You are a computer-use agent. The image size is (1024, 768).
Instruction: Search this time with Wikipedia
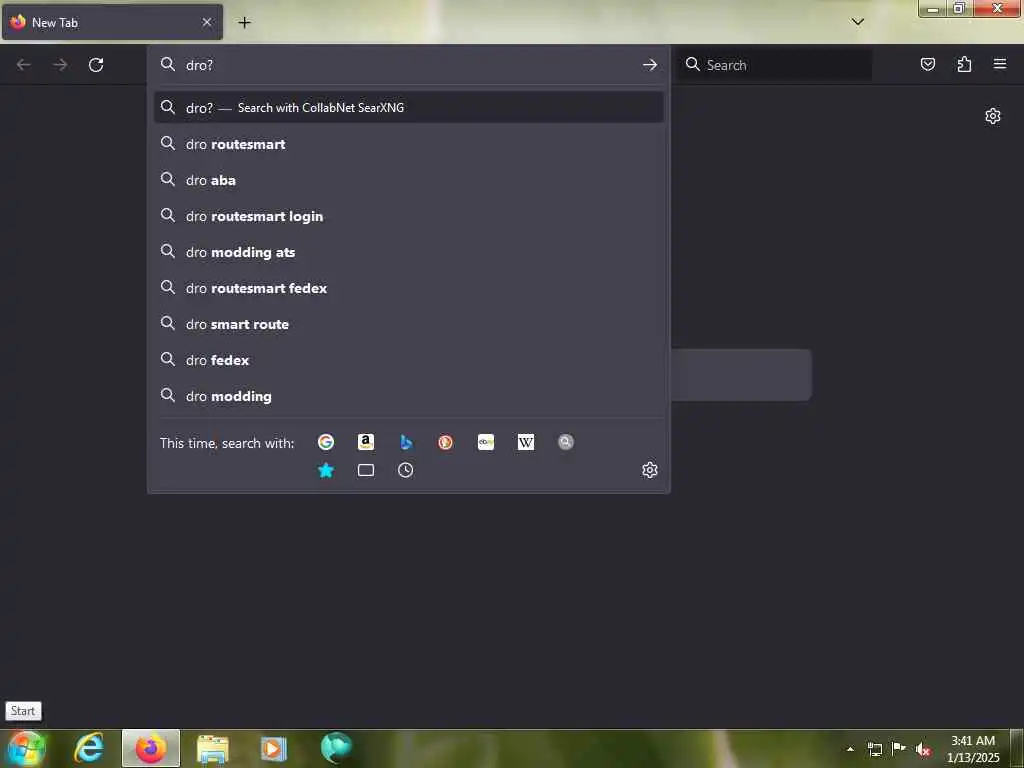click(x=526, y=442)
